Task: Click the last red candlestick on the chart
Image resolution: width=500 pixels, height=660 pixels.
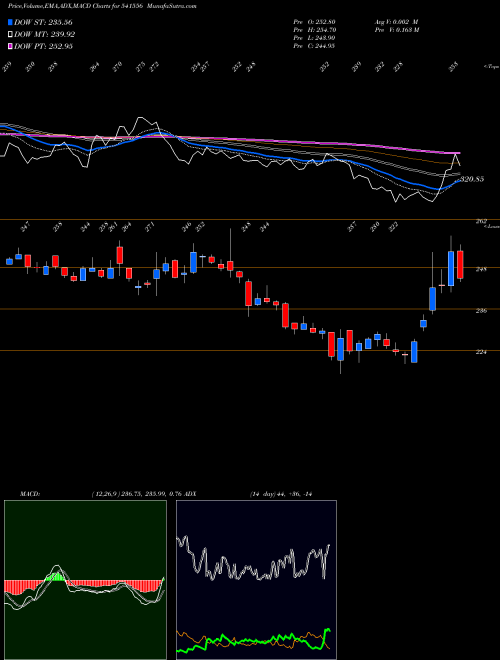Action: click(x=460, y=265)
